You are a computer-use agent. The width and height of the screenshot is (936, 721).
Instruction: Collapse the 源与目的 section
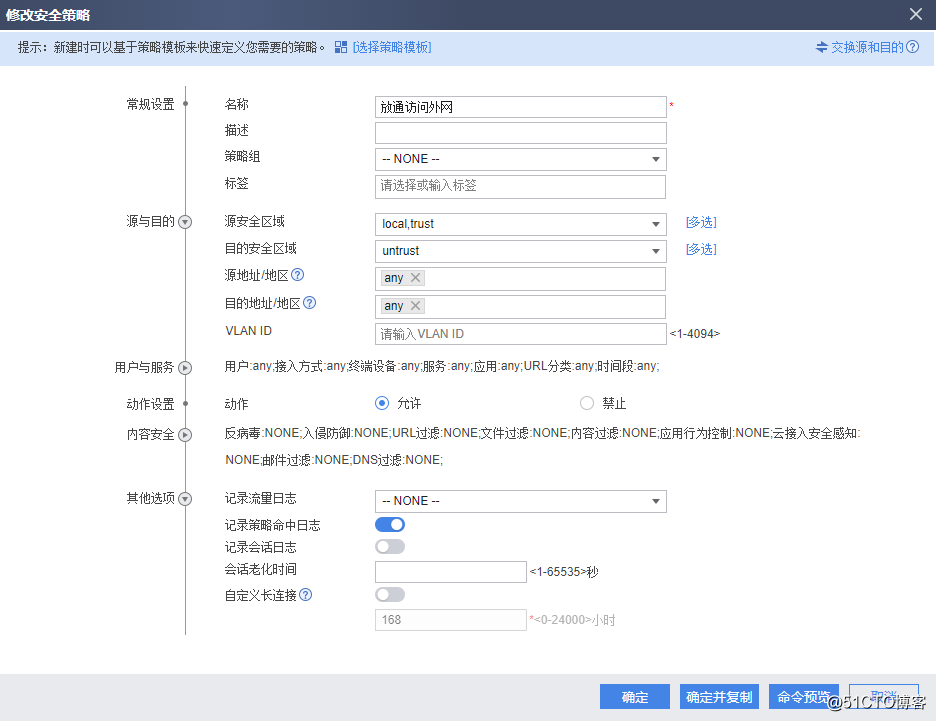[x=185, y=223]
